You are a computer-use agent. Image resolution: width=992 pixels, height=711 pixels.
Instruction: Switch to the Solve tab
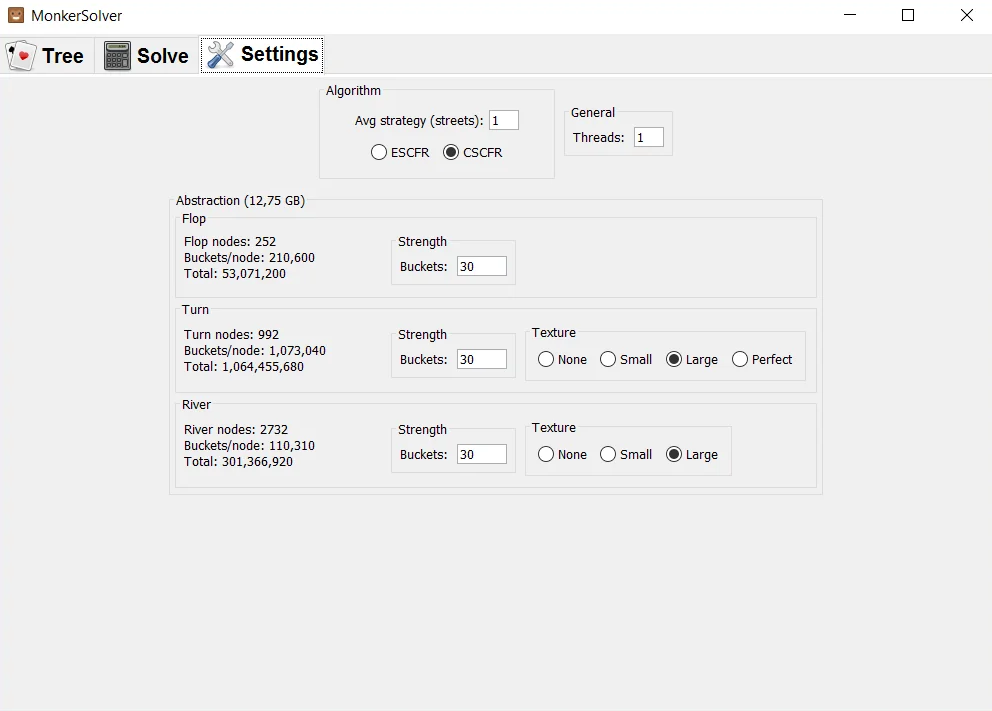coord(147,56)
